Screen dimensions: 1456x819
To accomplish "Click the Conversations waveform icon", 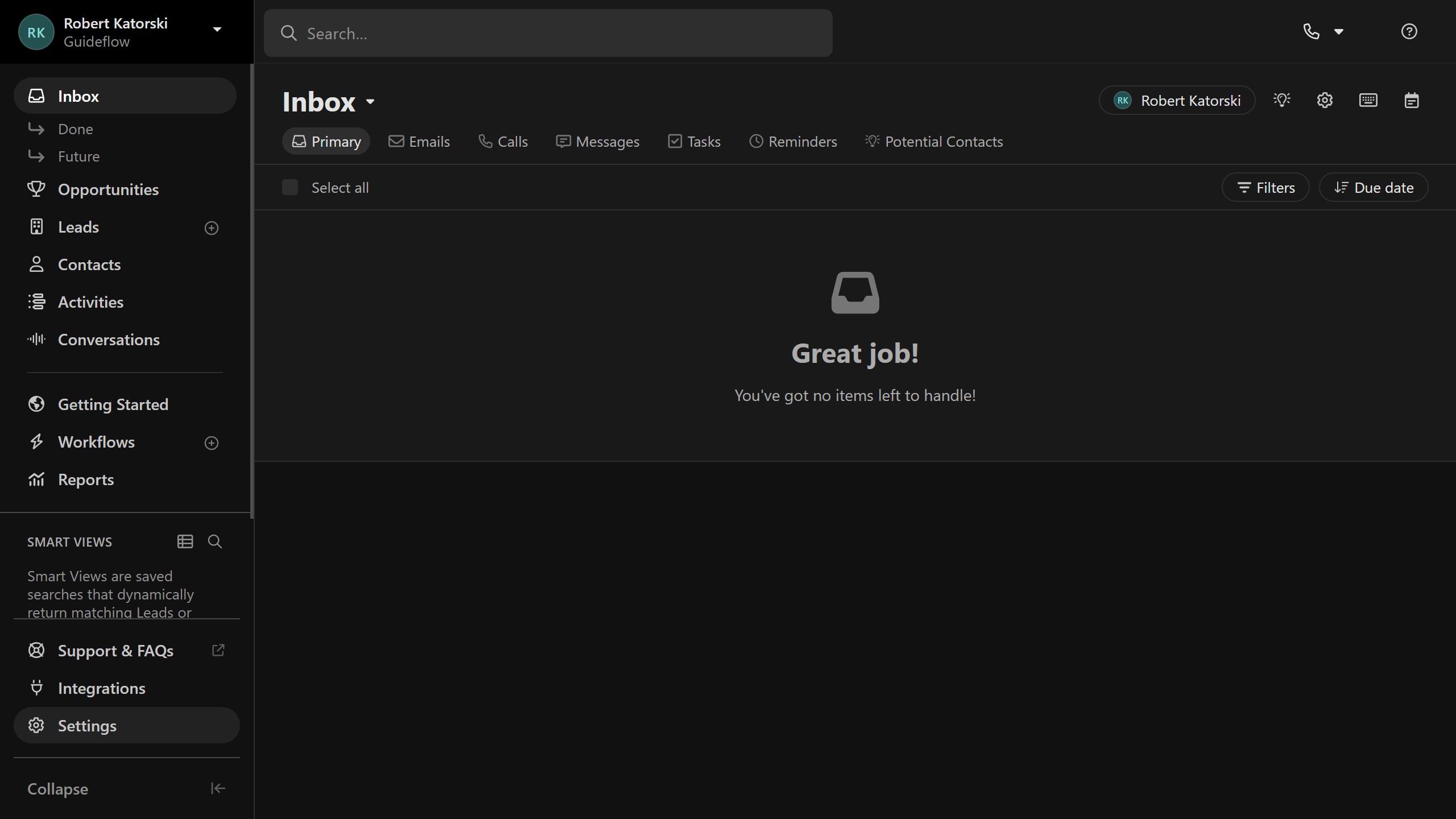I will click(36, 339).
